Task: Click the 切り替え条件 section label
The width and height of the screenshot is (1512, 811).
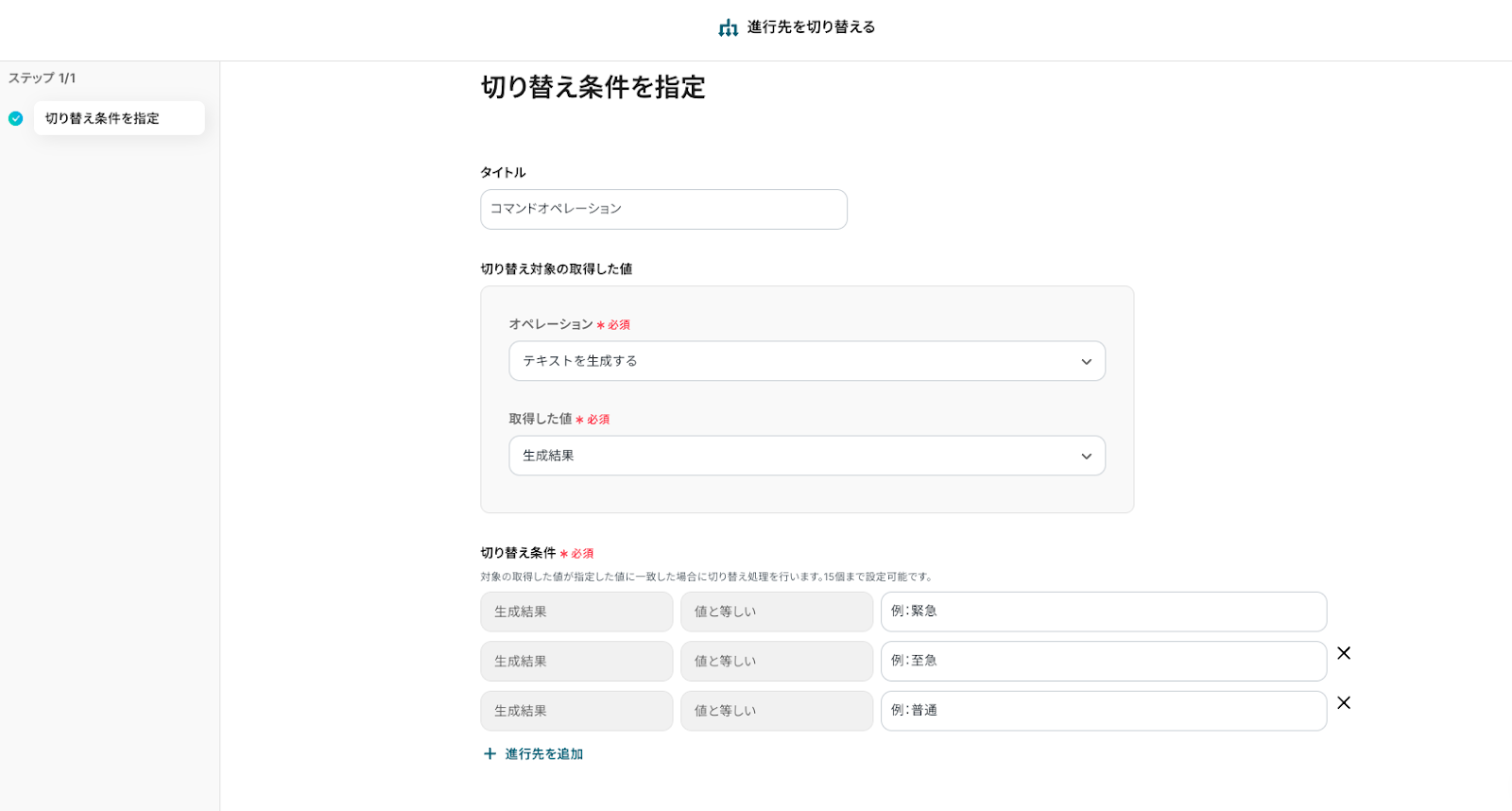Action: 518,553
